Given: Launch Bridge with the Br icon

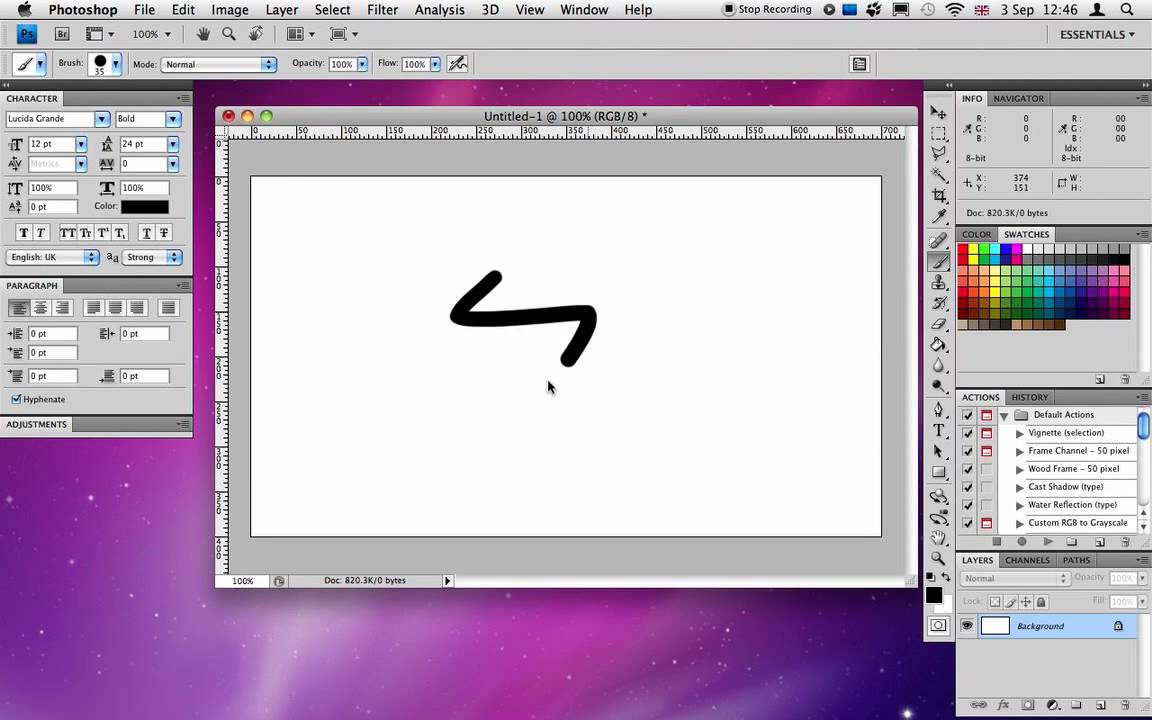Looking at the screenshot, I should pos(62,34).
